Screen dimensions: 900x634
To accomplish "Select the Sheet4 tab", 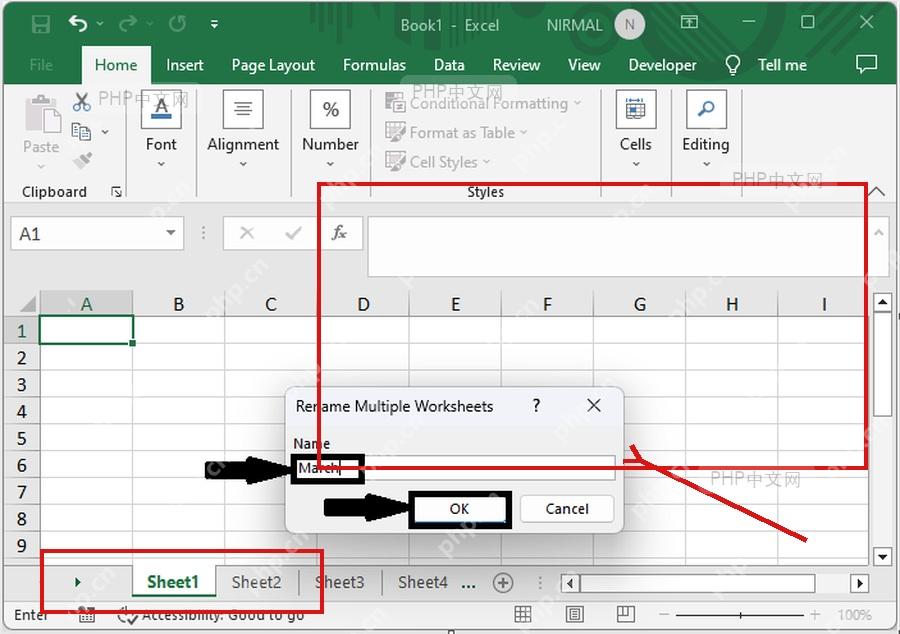I will tap(422, 582).
